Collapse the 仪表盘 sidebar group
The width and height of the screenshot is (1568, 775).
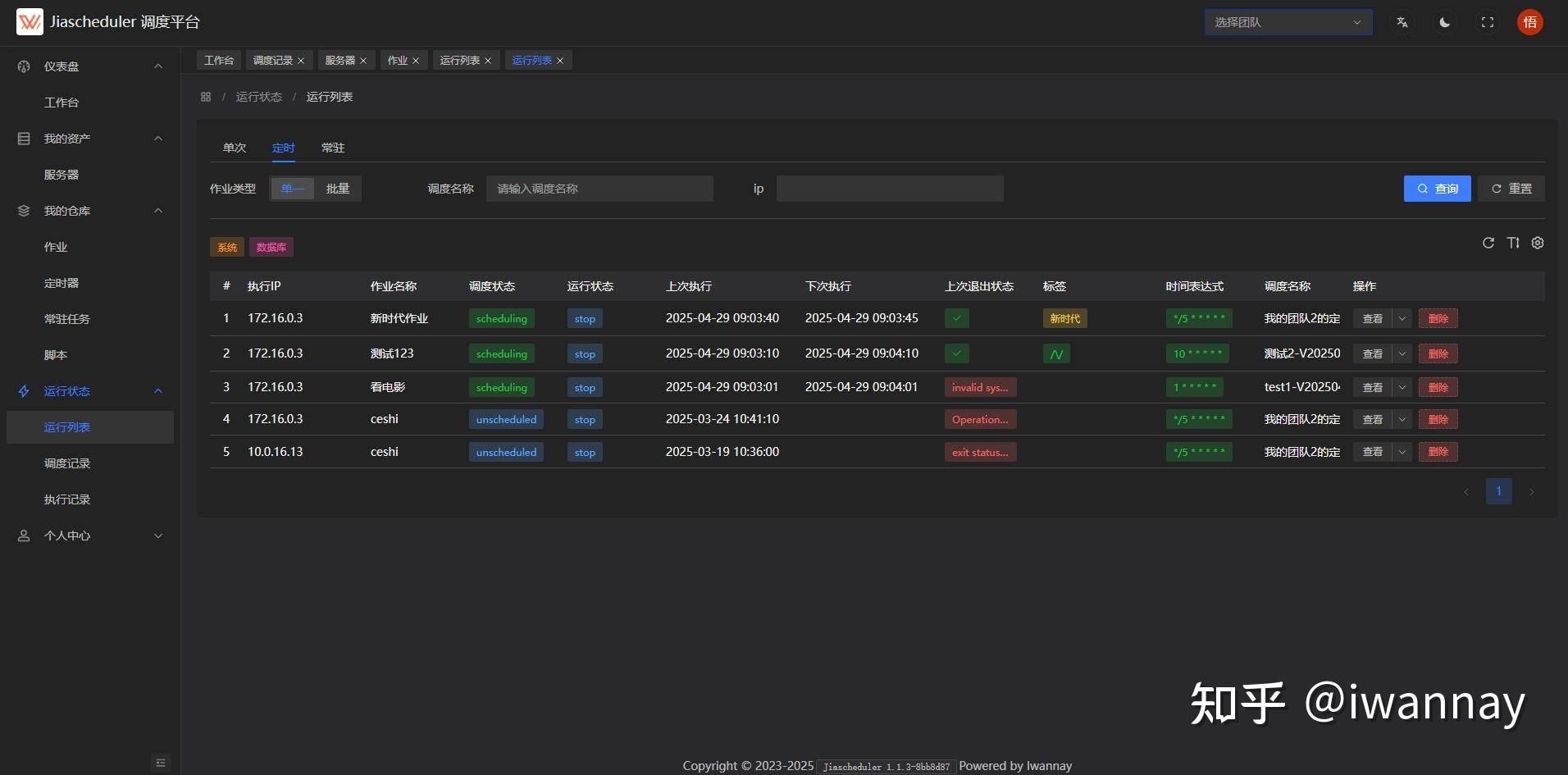[x=158, y=66]
